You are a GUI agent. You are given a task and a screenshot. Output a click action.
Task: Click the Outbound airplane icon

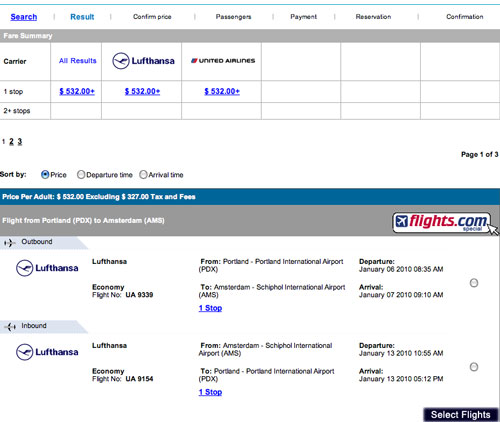(x=10, y=243)
